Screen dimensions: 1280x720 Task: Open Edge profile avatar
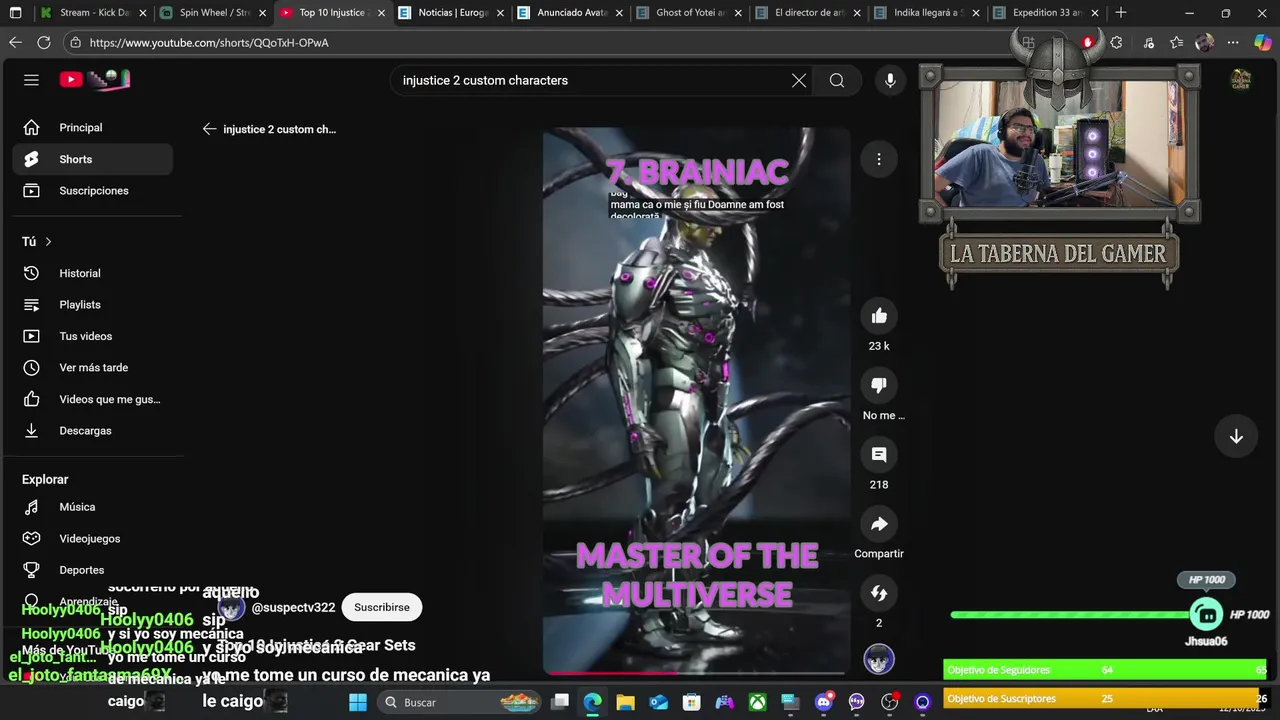(x=1204, y=43)
